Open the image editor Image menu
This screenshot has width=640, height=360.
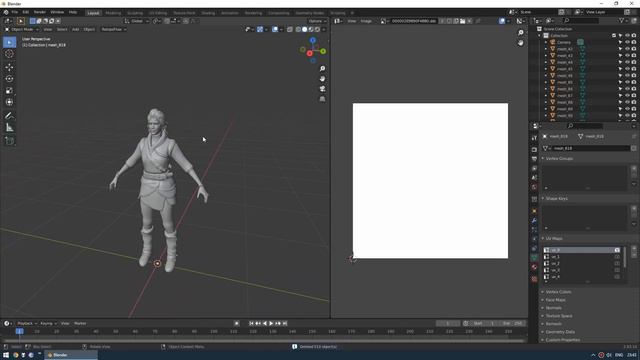click(x=366, y=21)
